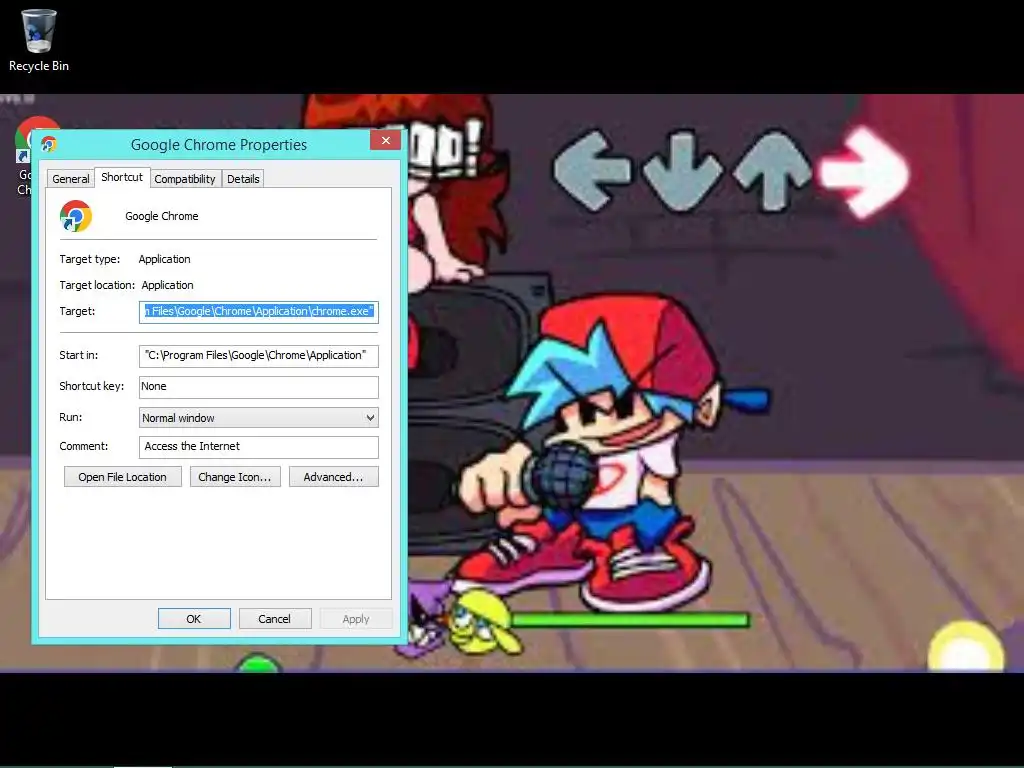Confirm the dialog with OK
The width and height of the screenshot is (1024, 768).
point(194,619)
